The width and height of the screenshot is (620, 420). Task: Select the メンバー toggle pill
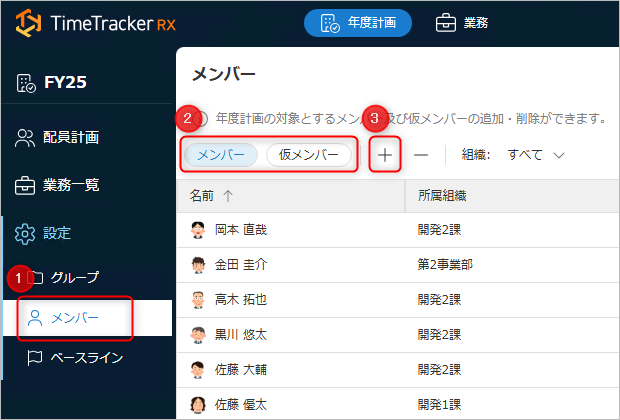(x=222, y=155)
